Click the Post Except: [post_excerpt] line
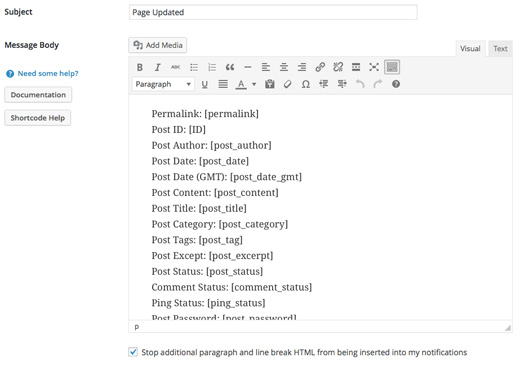 [212, 256]
